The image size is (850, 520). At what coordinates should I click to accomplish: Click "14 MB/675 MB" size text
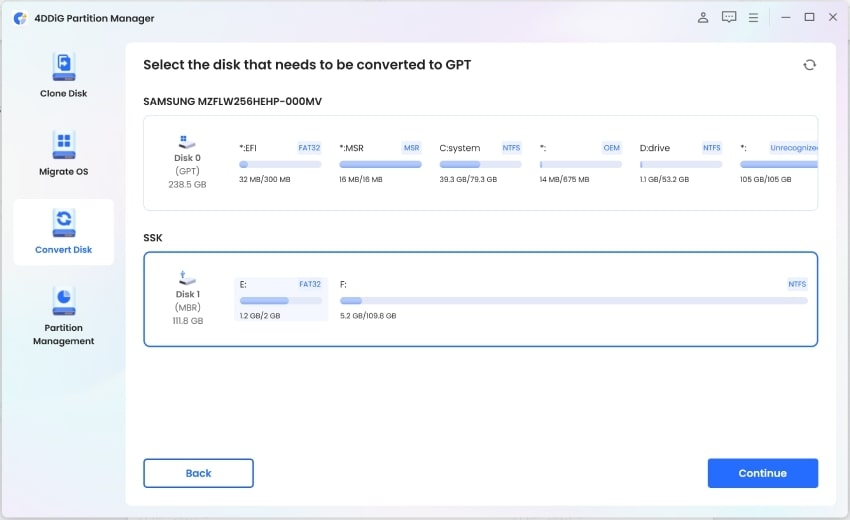[x=564, y=179]
